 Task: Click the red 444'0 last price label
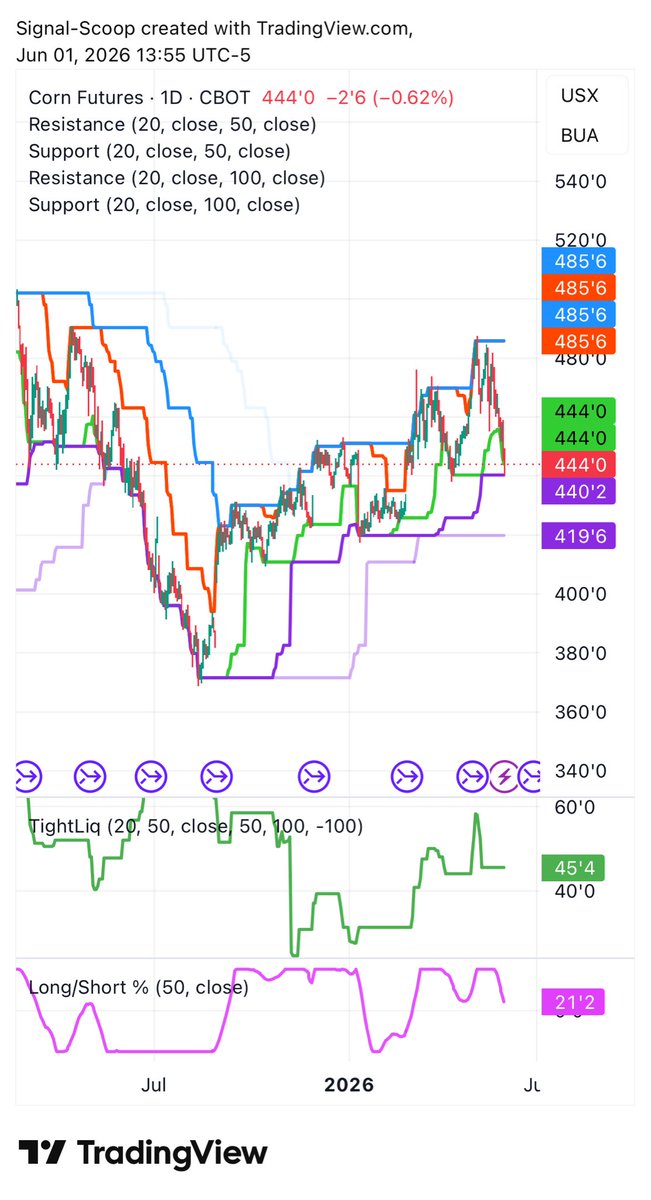(x=578, y=464)
